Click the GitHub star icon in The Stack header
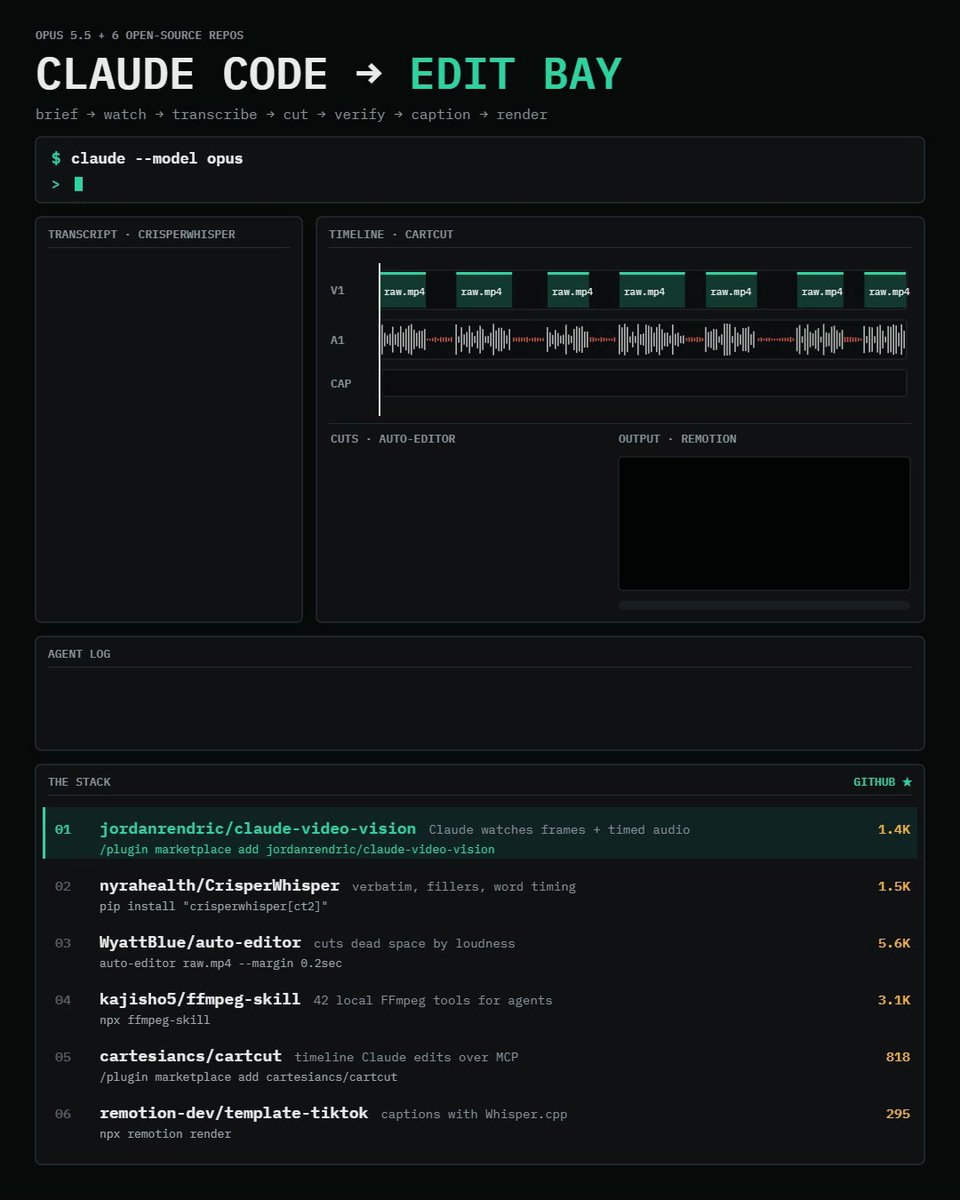Viewport: 960px width, 1200px height. coord(907,782)
